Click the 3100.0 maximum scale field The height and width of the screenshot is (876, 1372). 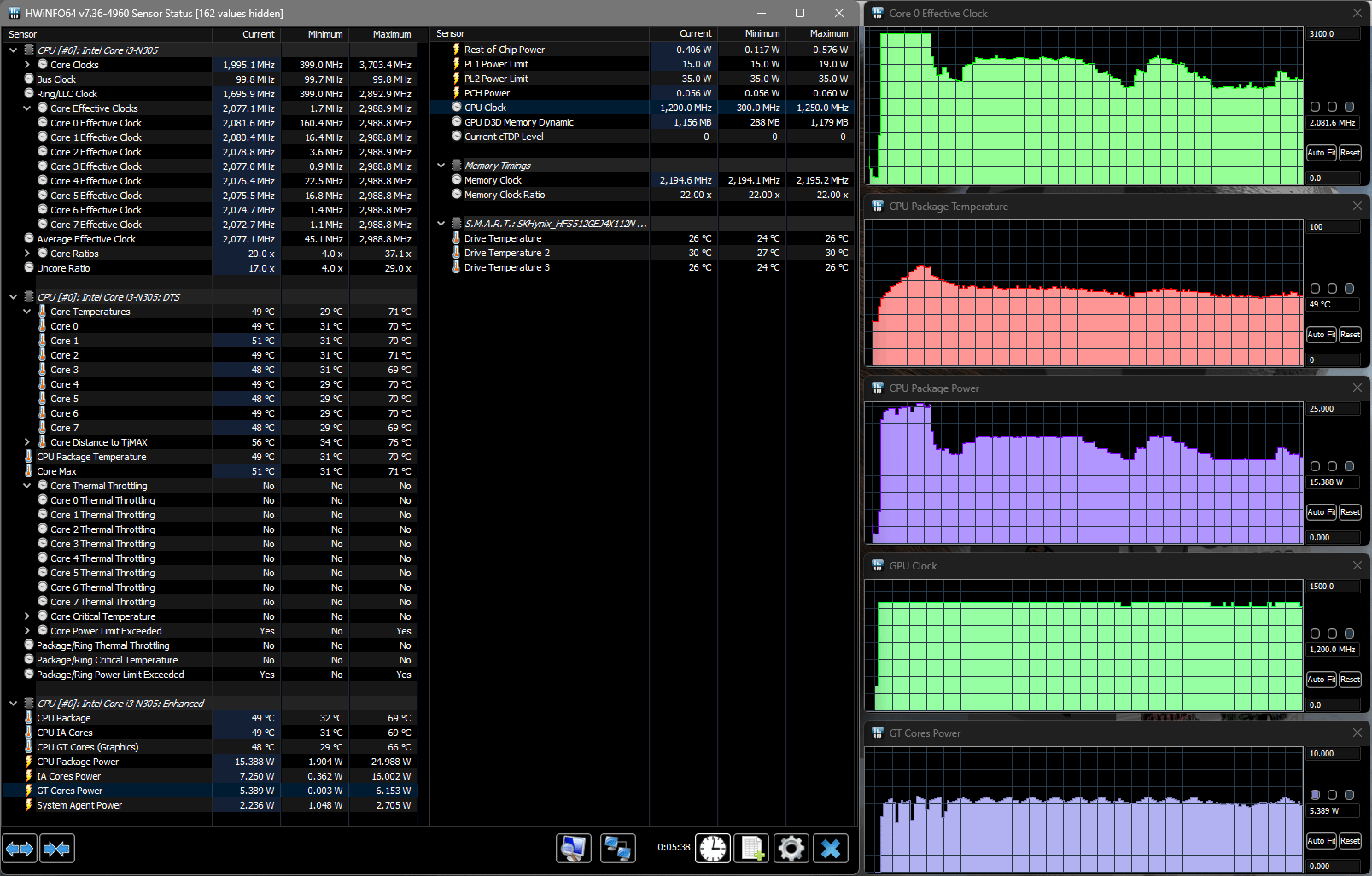1333,34
